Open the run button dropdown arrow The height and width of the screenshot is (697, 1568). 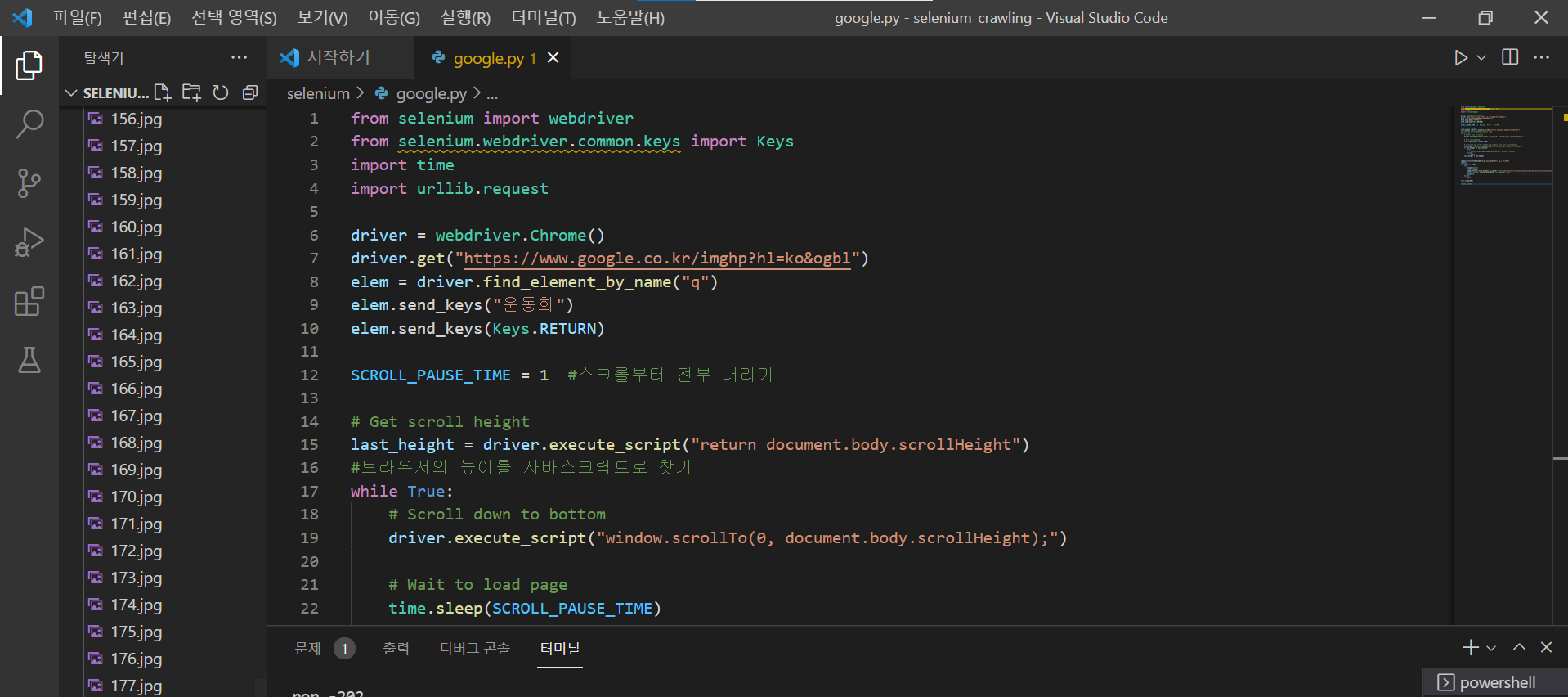point(1481,57)
